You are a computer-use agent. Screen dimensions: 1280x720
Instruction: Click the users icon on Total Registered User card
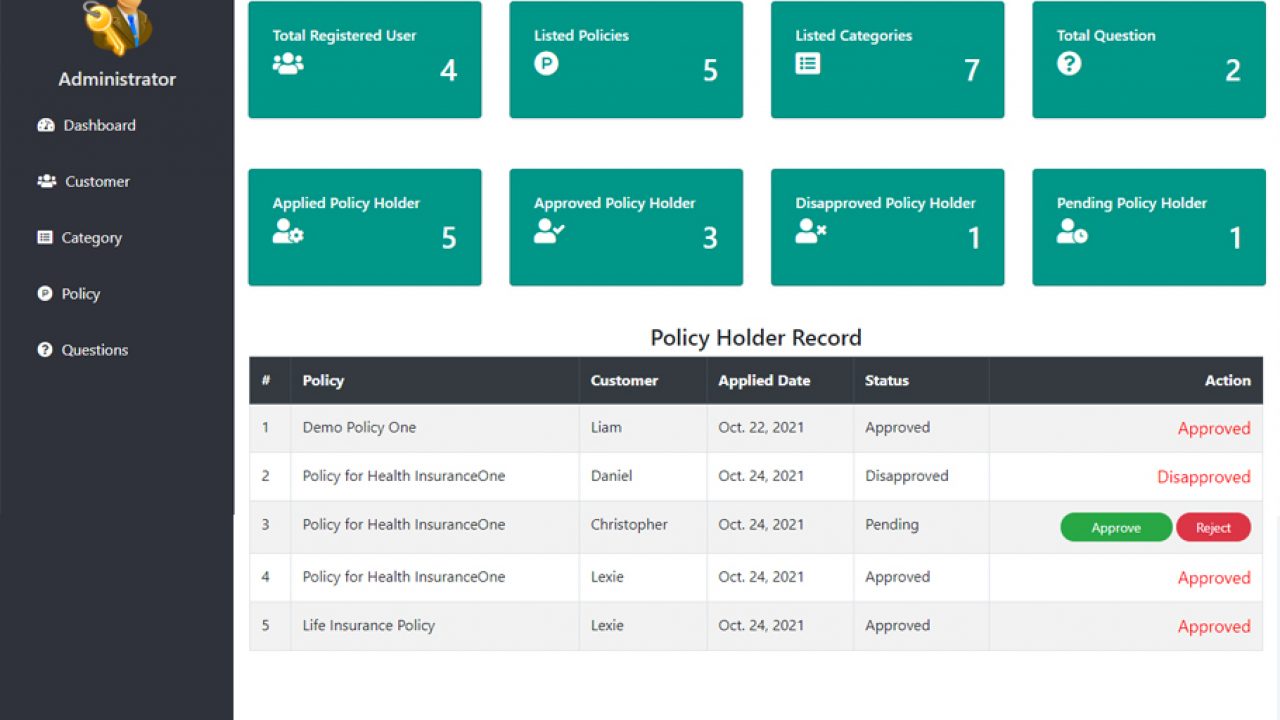pyautogui.click(x=288, y=64)
